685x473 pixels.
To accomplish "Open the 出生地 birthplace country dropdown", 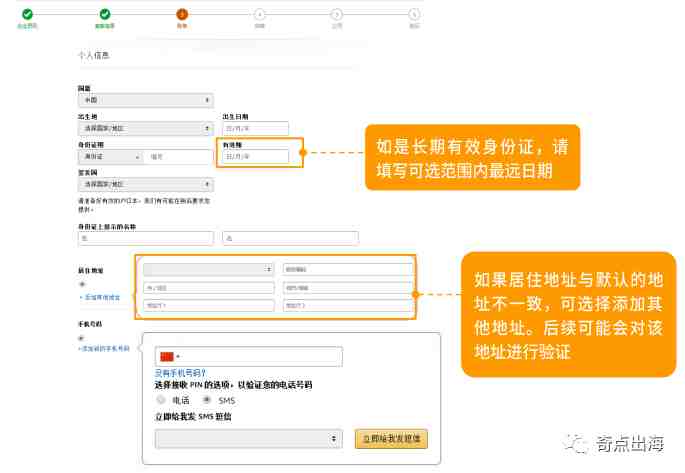I will [x=145, y=128].
